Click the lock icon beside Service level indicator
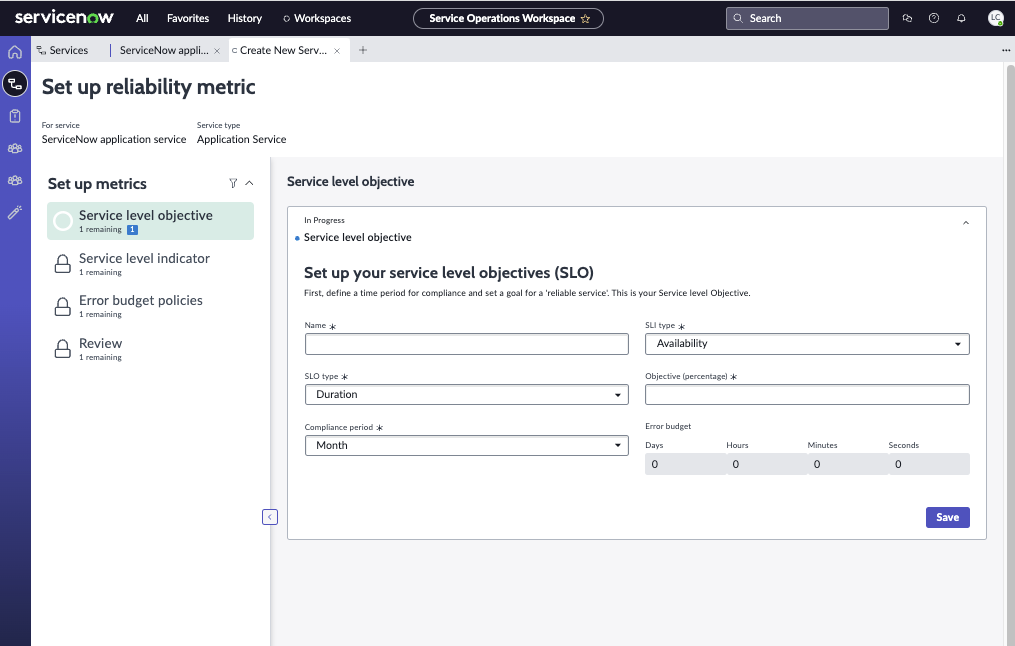Image resolution: width=1015 pixels, height=646 pixels. (62, 263)
